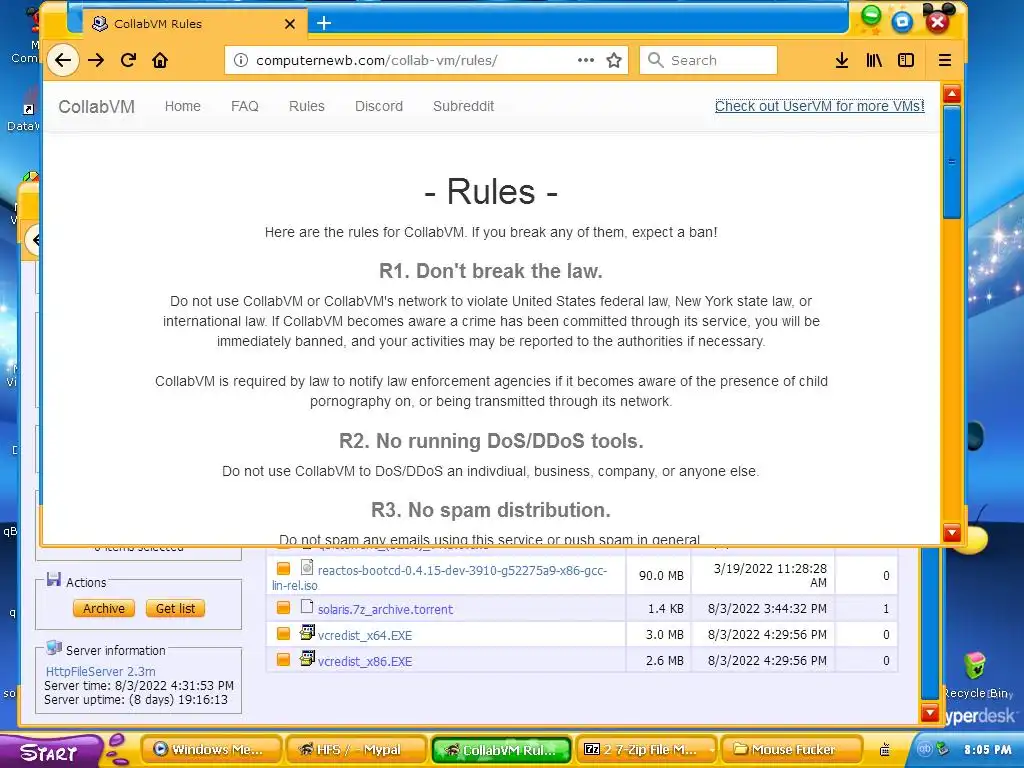
Task: Tick checkbox beside reactos-bootcd iso
Action: click(283, 568)
